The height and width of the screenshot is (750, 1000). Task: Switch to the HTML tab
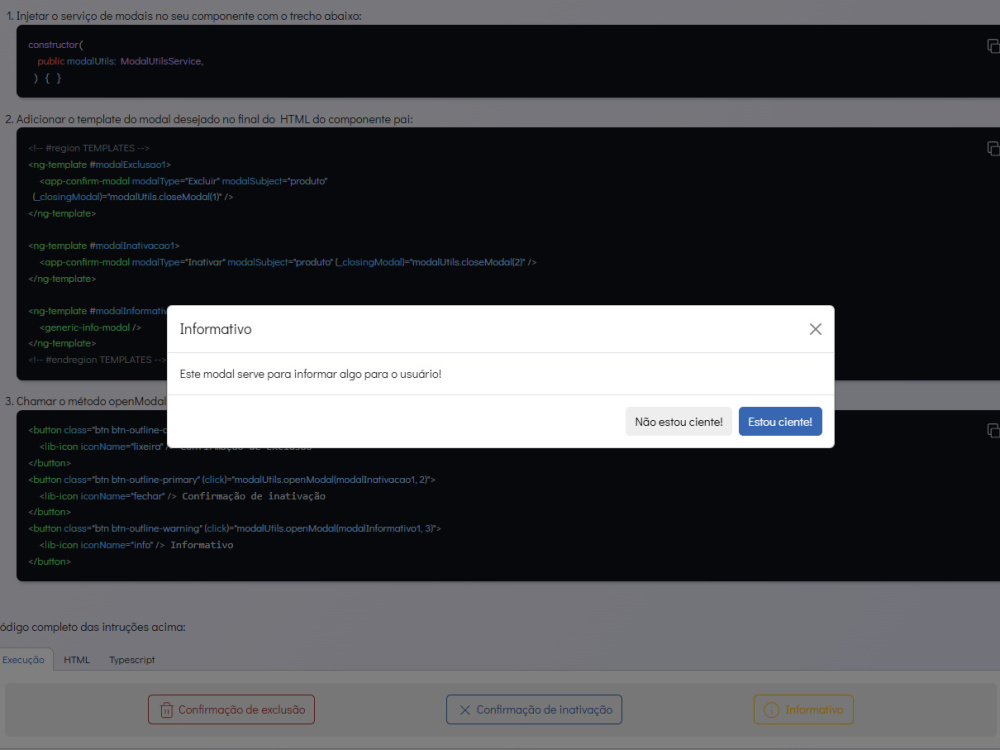tap(77, 659)
